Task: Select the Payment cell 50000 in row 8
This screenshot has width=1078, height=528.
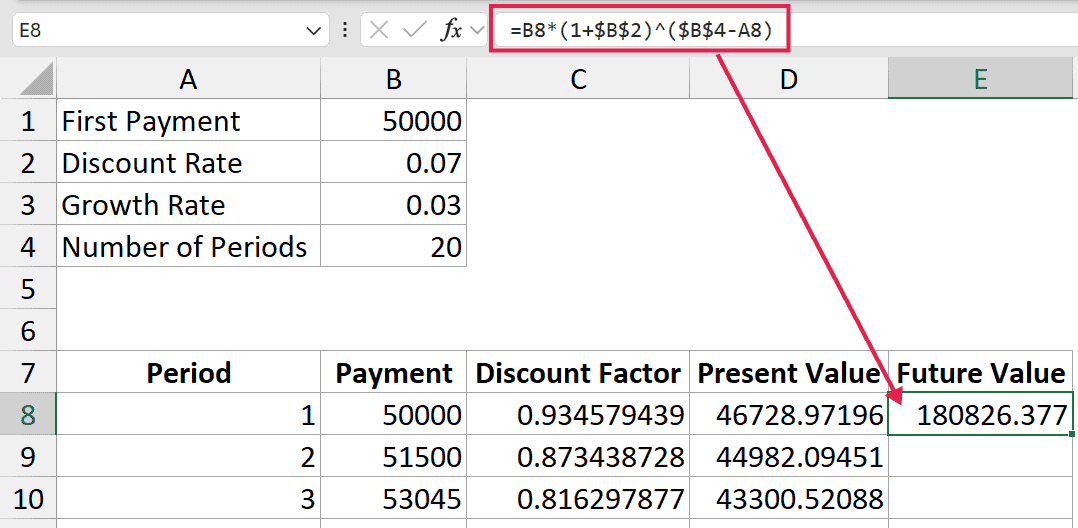Action: (x=393, y=415)
